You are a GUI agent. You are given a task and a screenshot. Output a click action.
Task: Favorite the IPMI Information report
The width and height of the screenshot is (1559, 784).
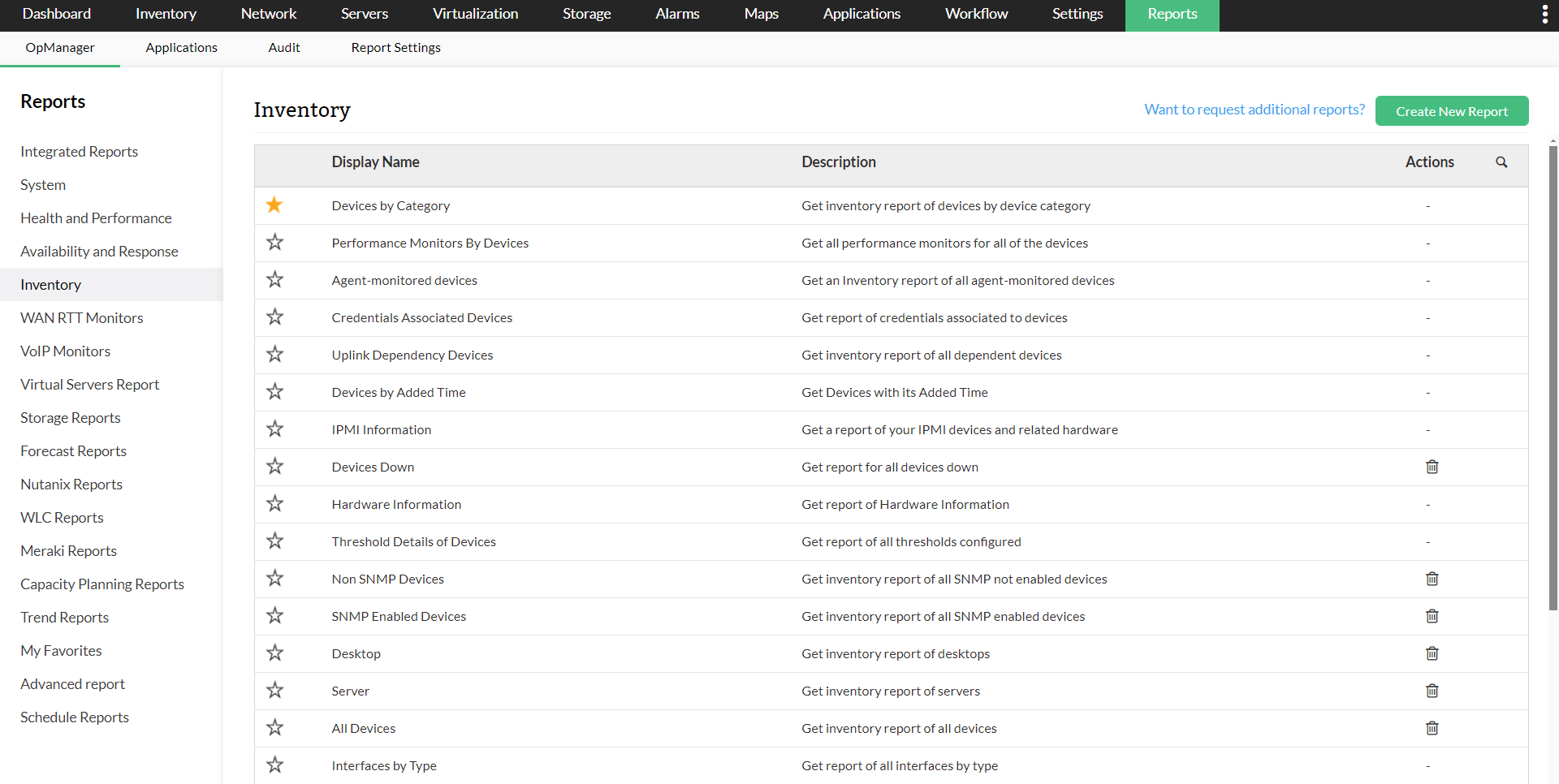pyautogui.click(x=274, y=429)
